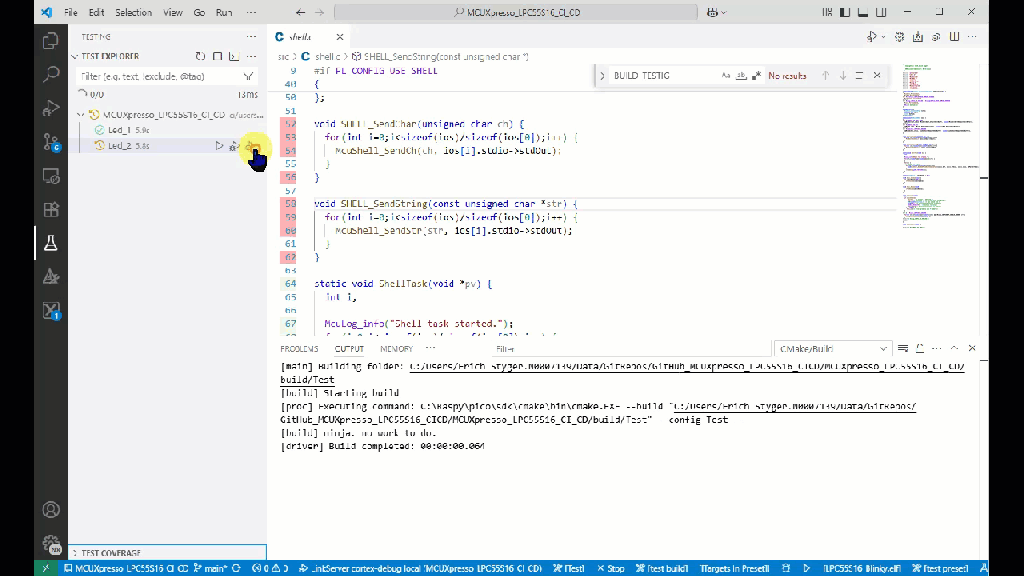Select the Testing beaker icon
This screenshot has height=576, width=1024.
pos(50,242)
